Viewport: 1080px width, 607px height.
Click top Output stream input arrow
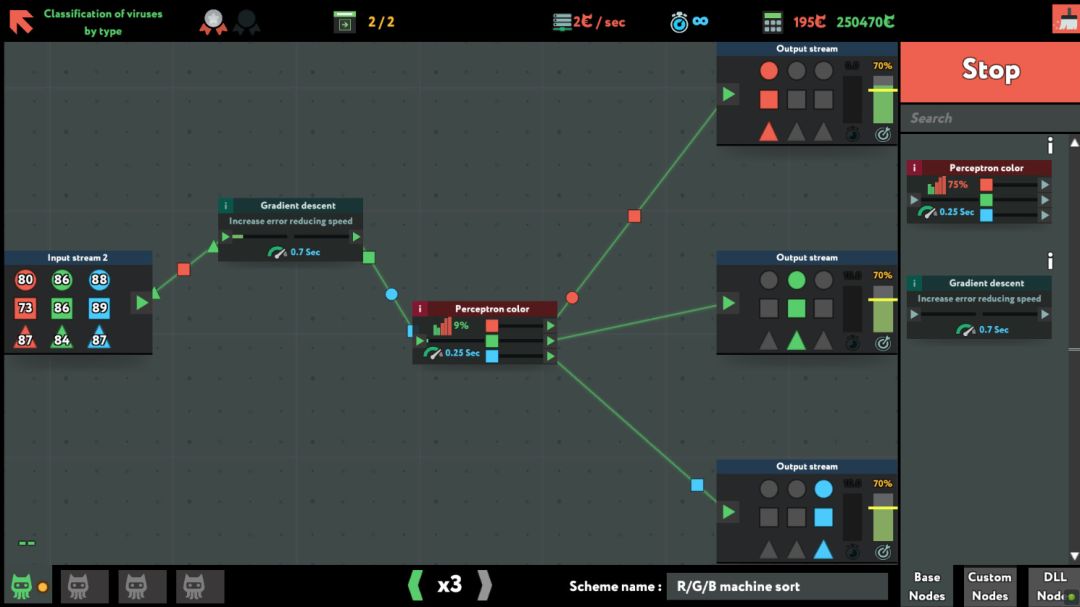tap(728, 94)
